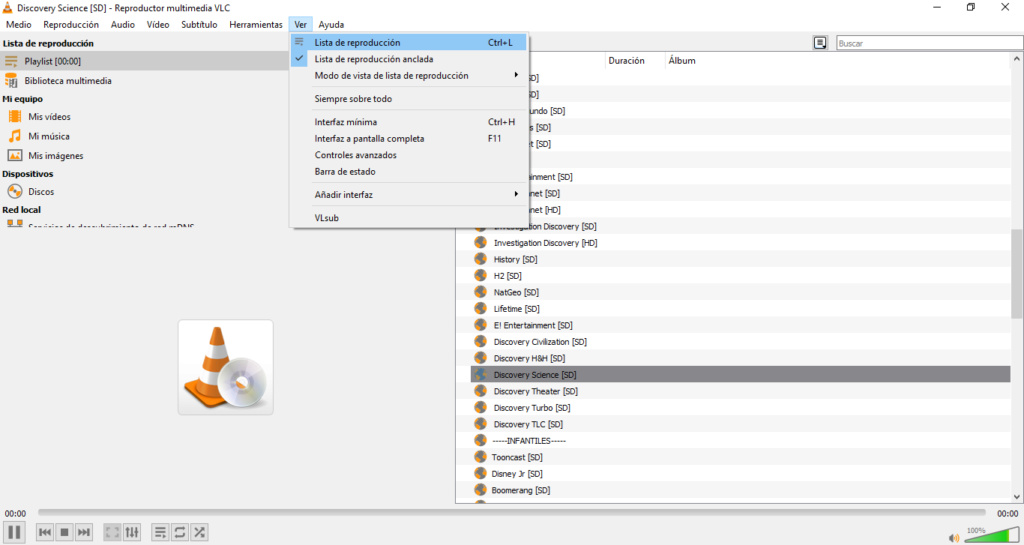Select Discovery TLC [SD] channel
Viewport: 1024px width, 545px height.
point(528,424)
